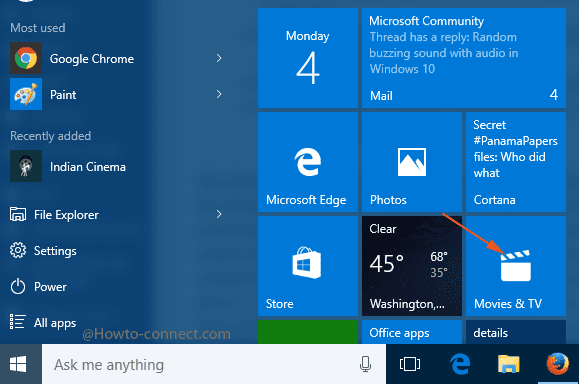Open the Mail tile with Microsoft Community message

click(x=464, y=58)
